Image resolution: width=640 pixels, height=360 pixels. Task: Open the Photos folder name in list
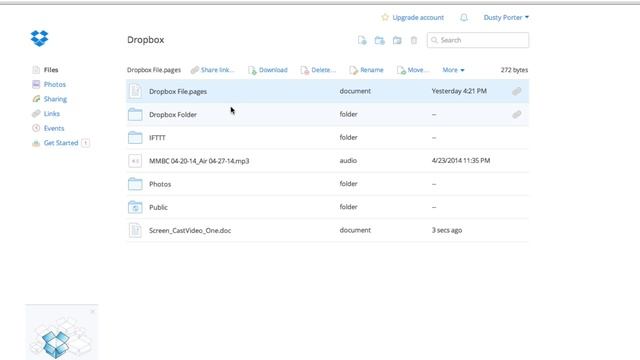point(160,184)
